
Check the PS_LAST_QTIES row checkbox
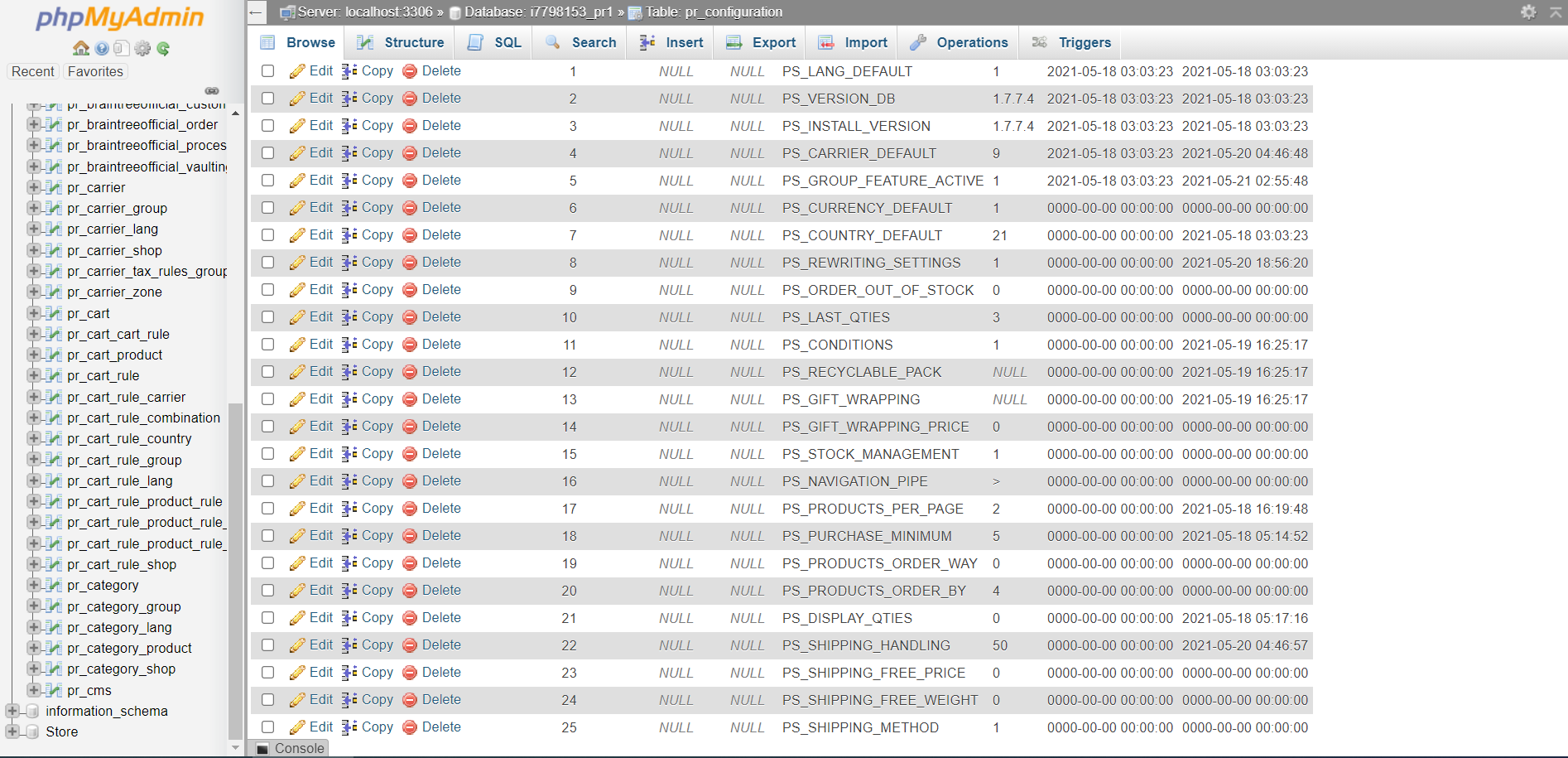(x=267, y=317)
